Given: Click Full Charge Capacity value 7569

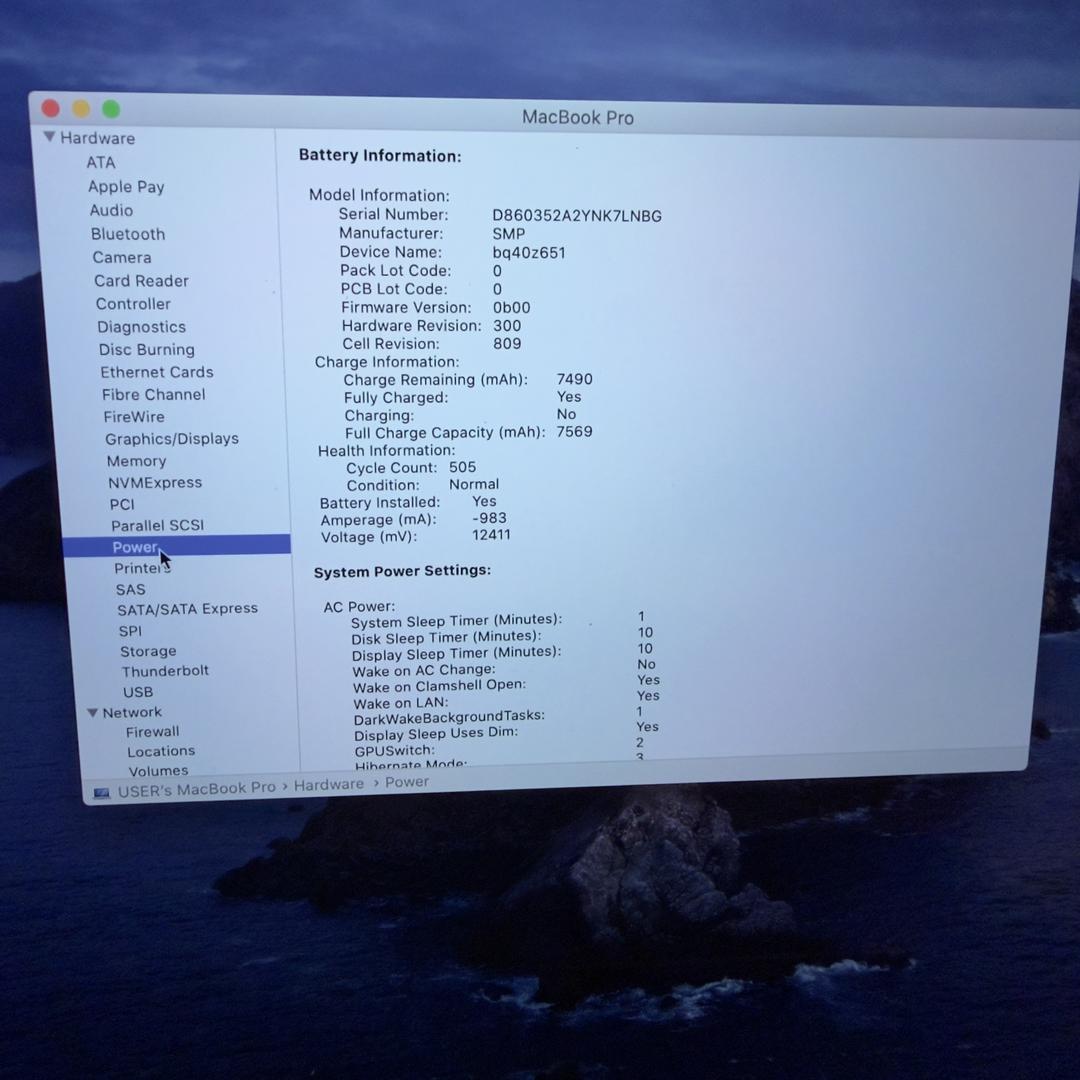Looking at the screenshot, I should pyautogui.click(x=574, y=432).
